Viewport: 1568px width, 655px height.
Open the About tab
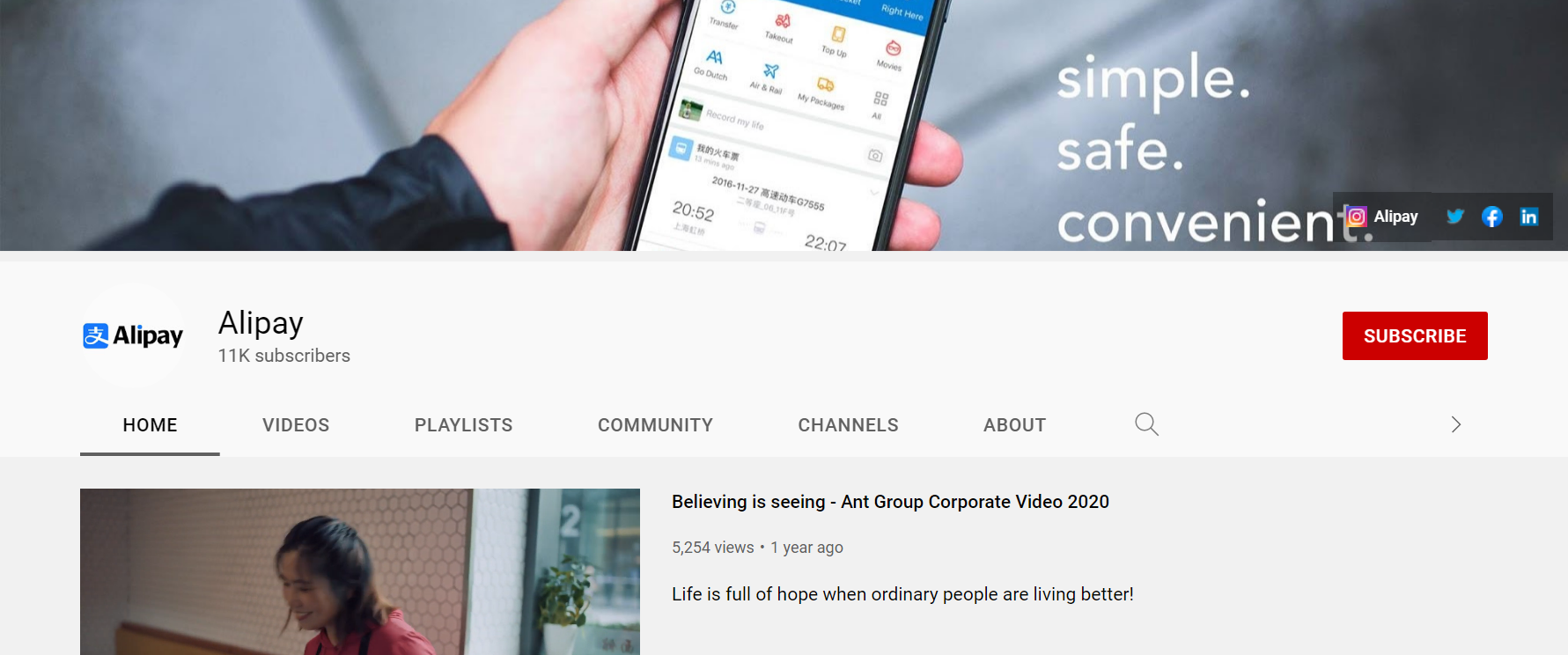click(x=1015, y=425)
